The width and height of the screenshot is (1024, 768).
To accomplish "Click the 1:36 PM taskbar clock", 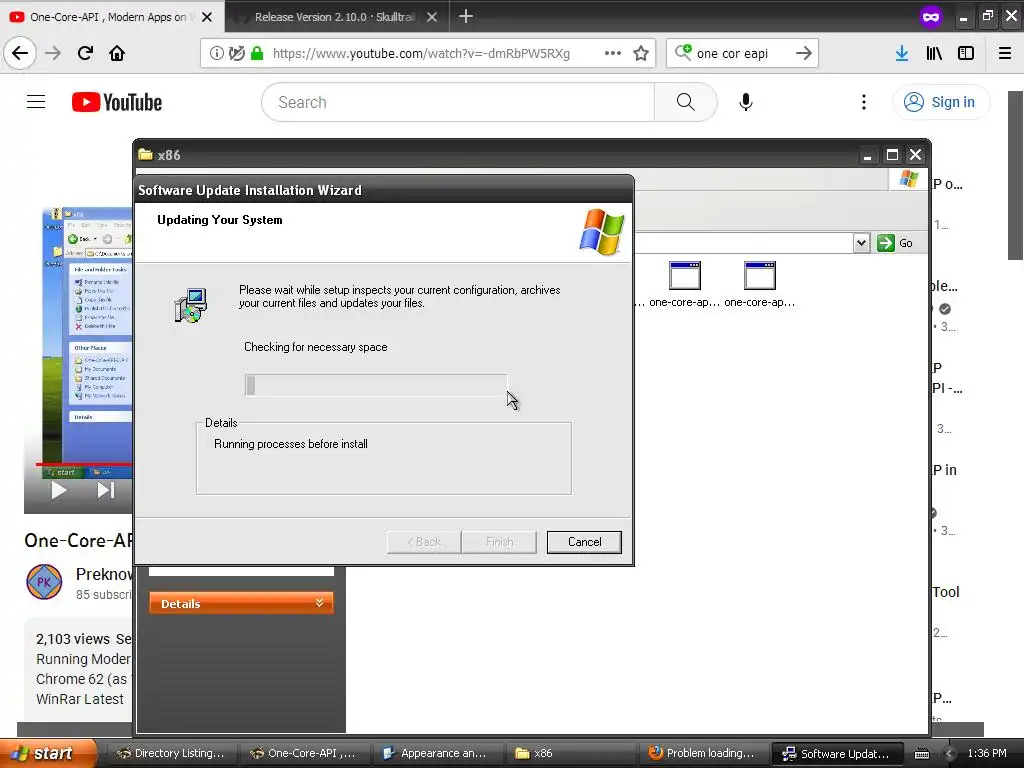I will (987, 753).
